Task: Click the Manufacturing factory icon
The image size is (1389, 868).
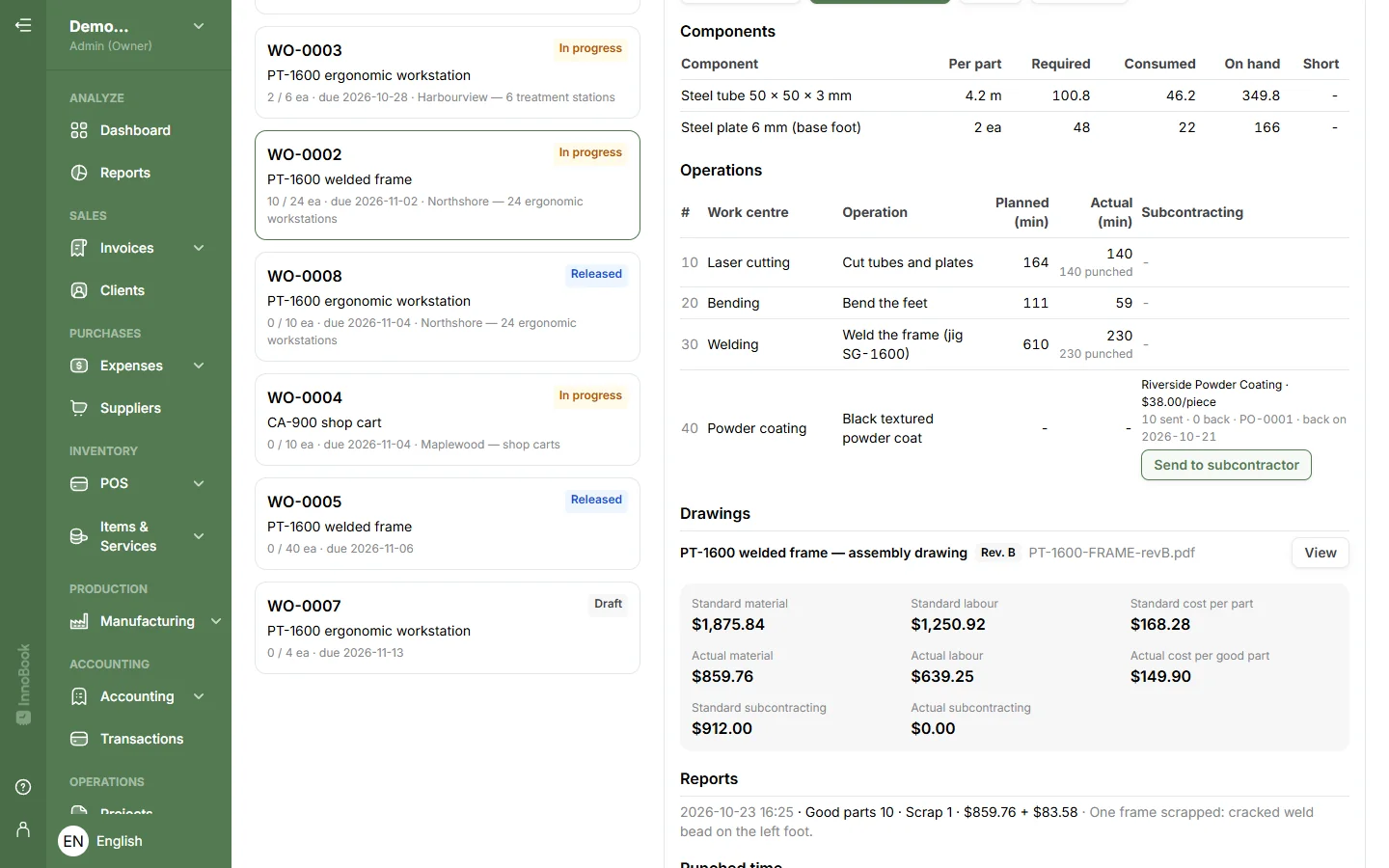Action: click(x=79, y=621)
